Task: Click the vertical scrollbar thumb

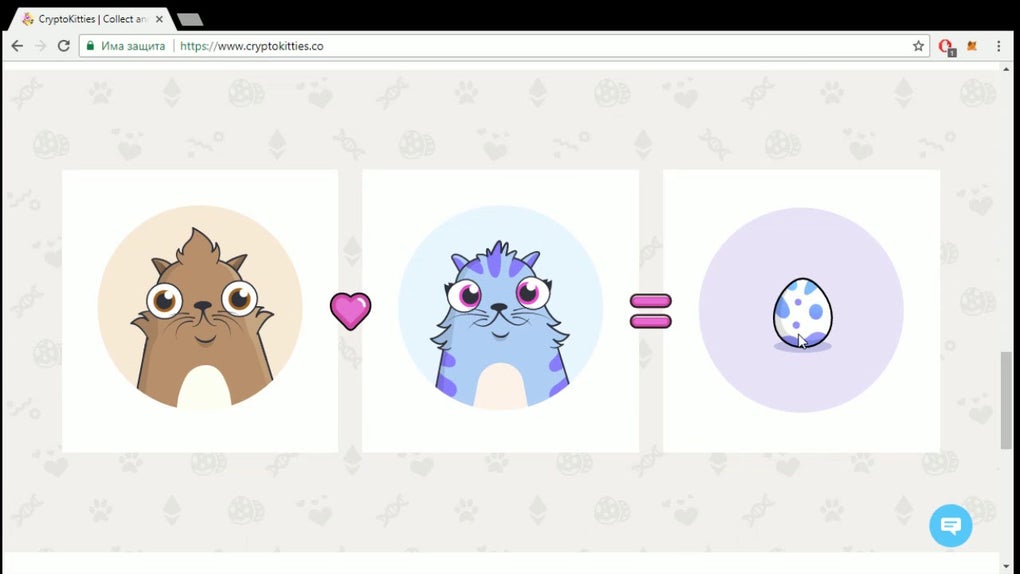Action: click(x=1006, y=400)
